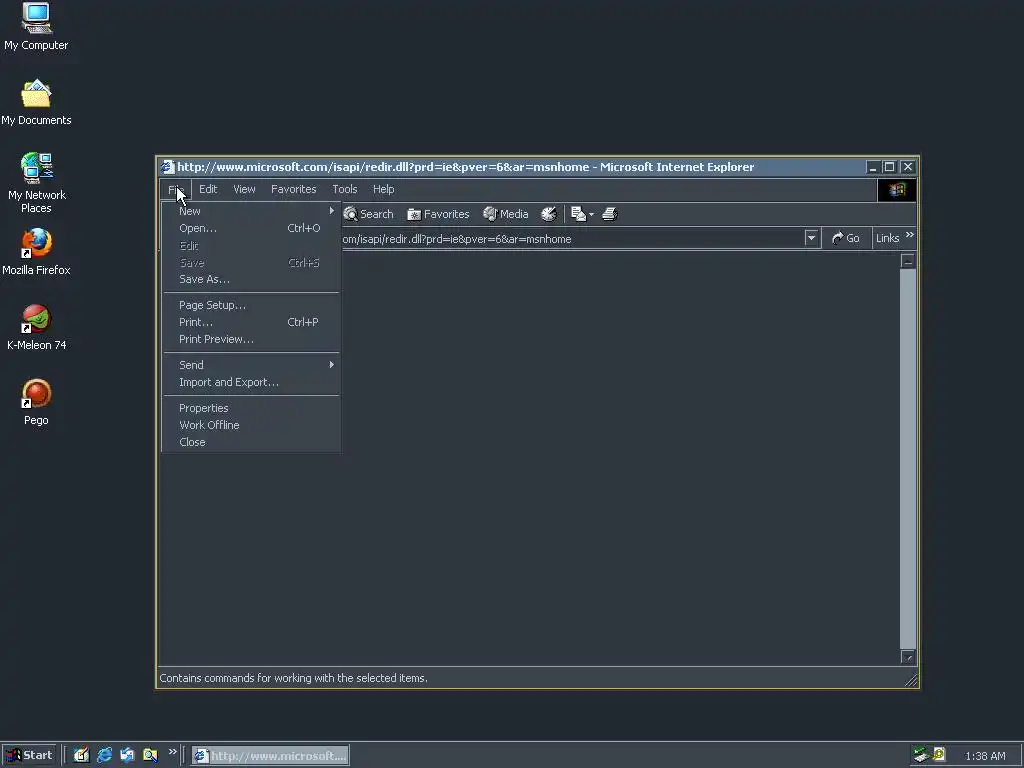This screenshot has width=1024, height=768.
Task: Select Print... from the File menu
Action: [251, 322]
